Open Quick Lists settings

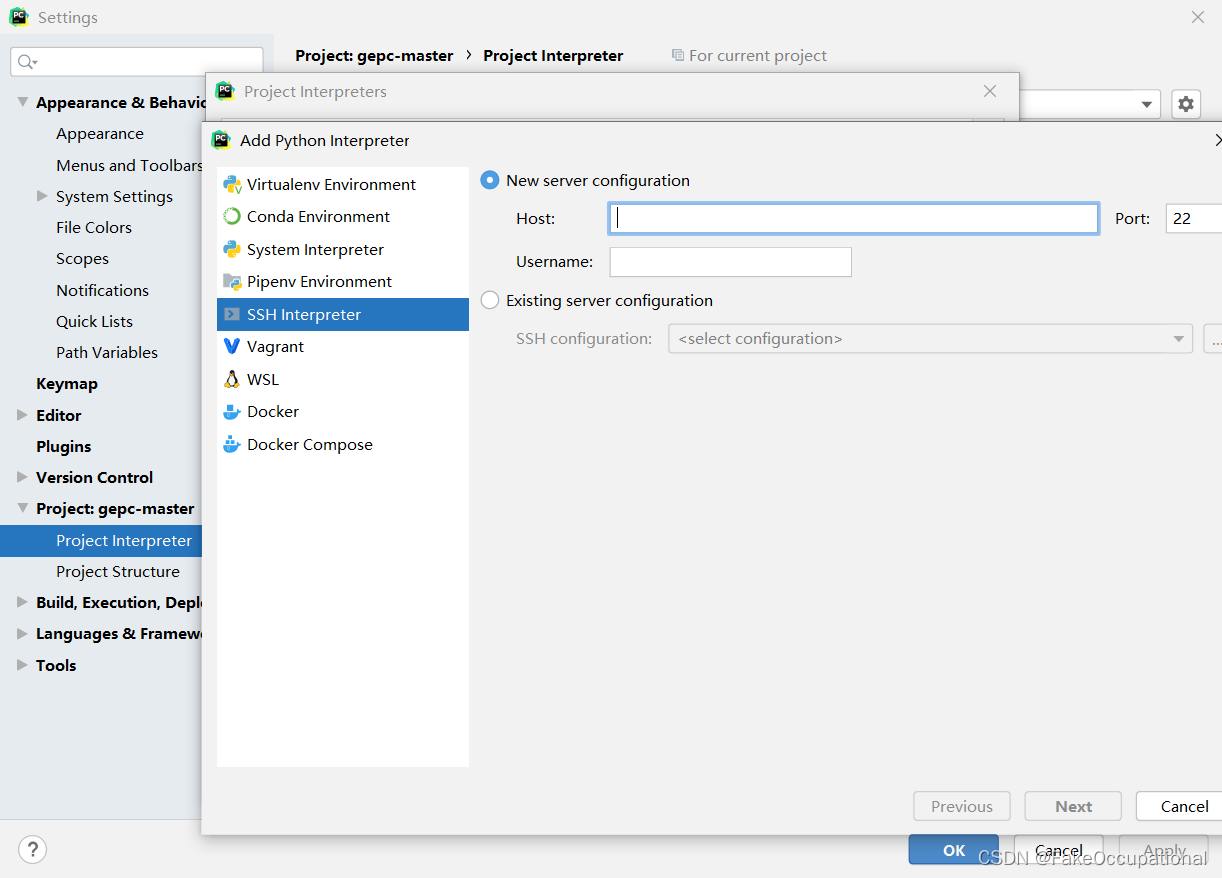click(x=94, y=321)
